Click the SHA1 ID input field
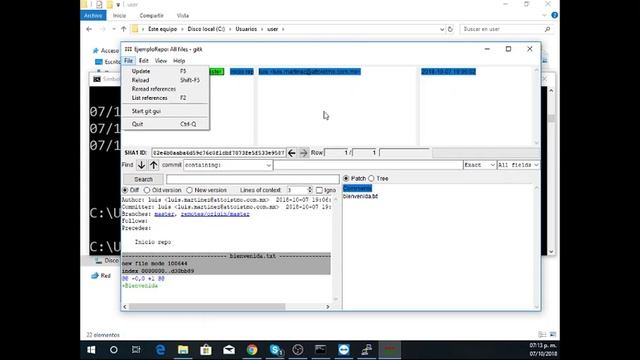Image resolution: width=640 pixels, height=360 pixels. click(219, 153)
